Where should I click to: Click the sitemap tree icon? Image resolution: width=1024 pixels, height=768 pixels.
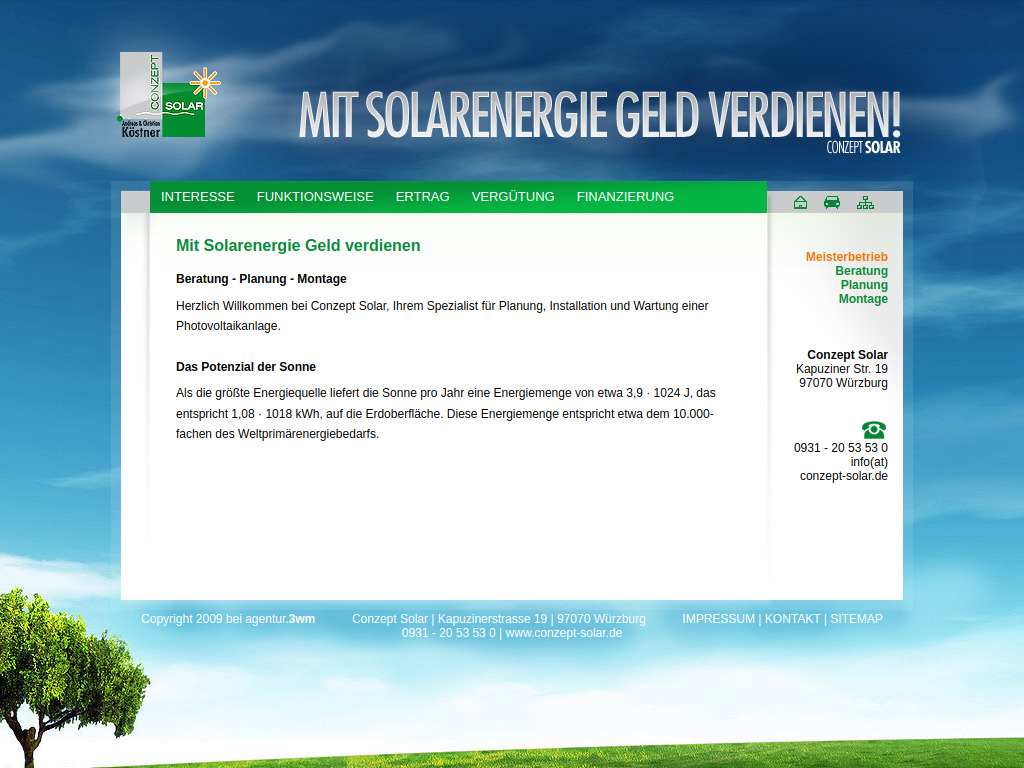[x=864, y=202]
